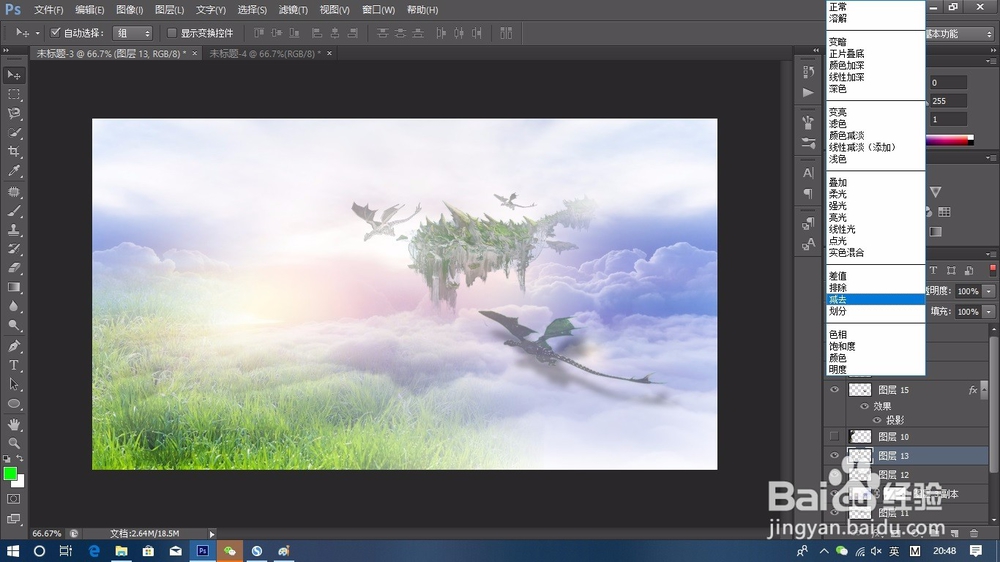Select the Ellipse shape tool
The width and height of the screenshot is (1000, 562).
(13, 404)
